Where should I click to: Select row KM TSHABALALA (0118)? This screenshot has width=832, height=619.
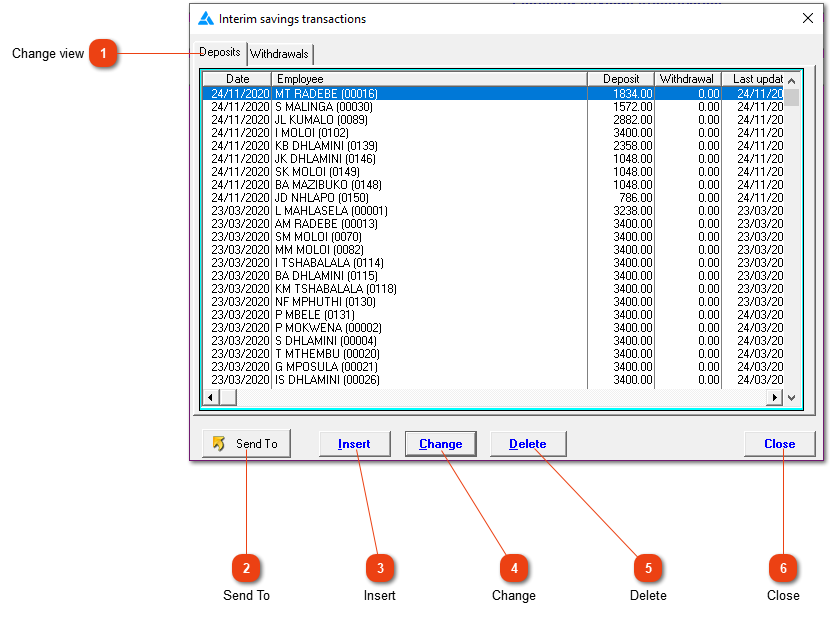pyautogui.click(x=493, y=289)
